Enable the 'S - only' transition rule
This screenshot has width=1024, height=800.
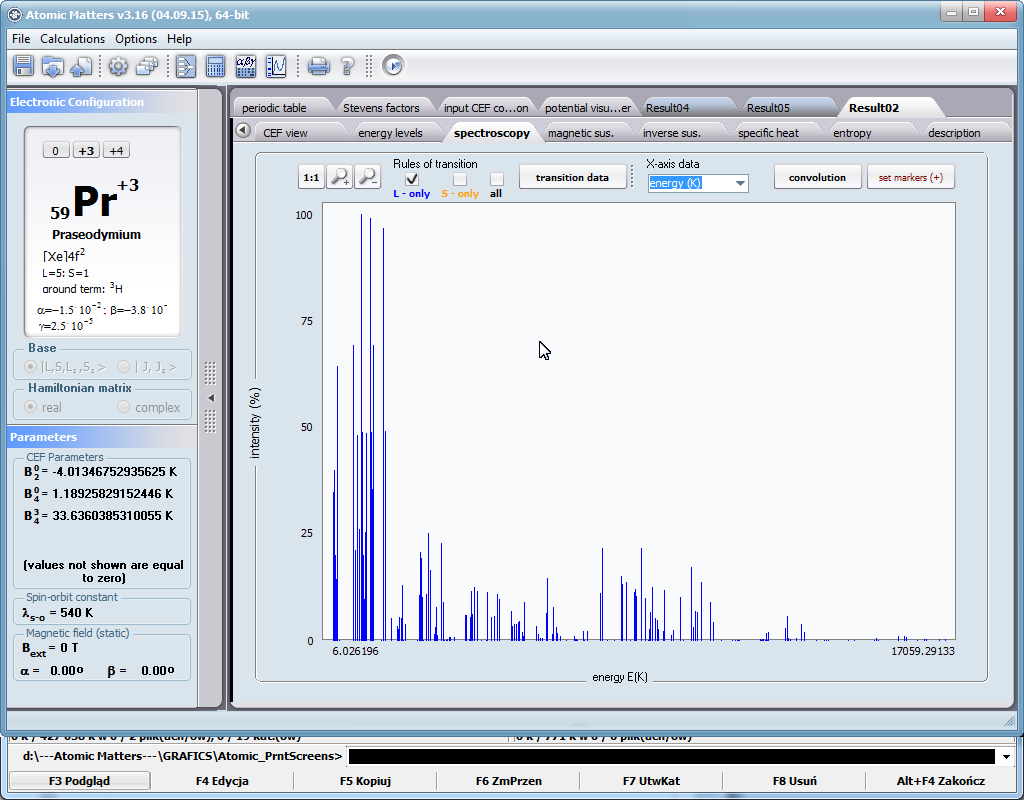460,178
